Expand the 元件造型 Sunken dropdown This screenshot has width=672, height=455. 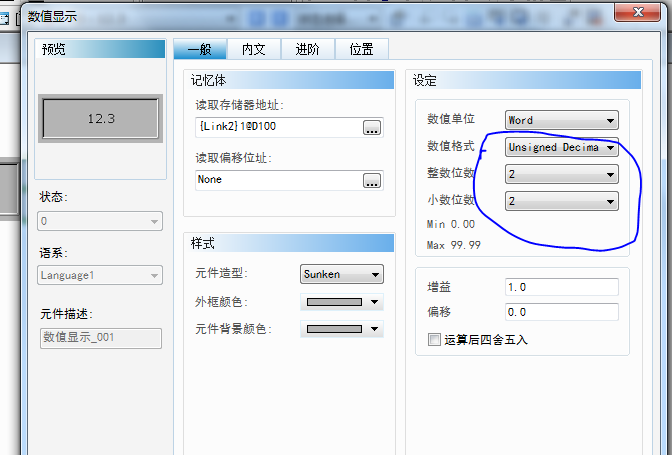coord(342,274)
